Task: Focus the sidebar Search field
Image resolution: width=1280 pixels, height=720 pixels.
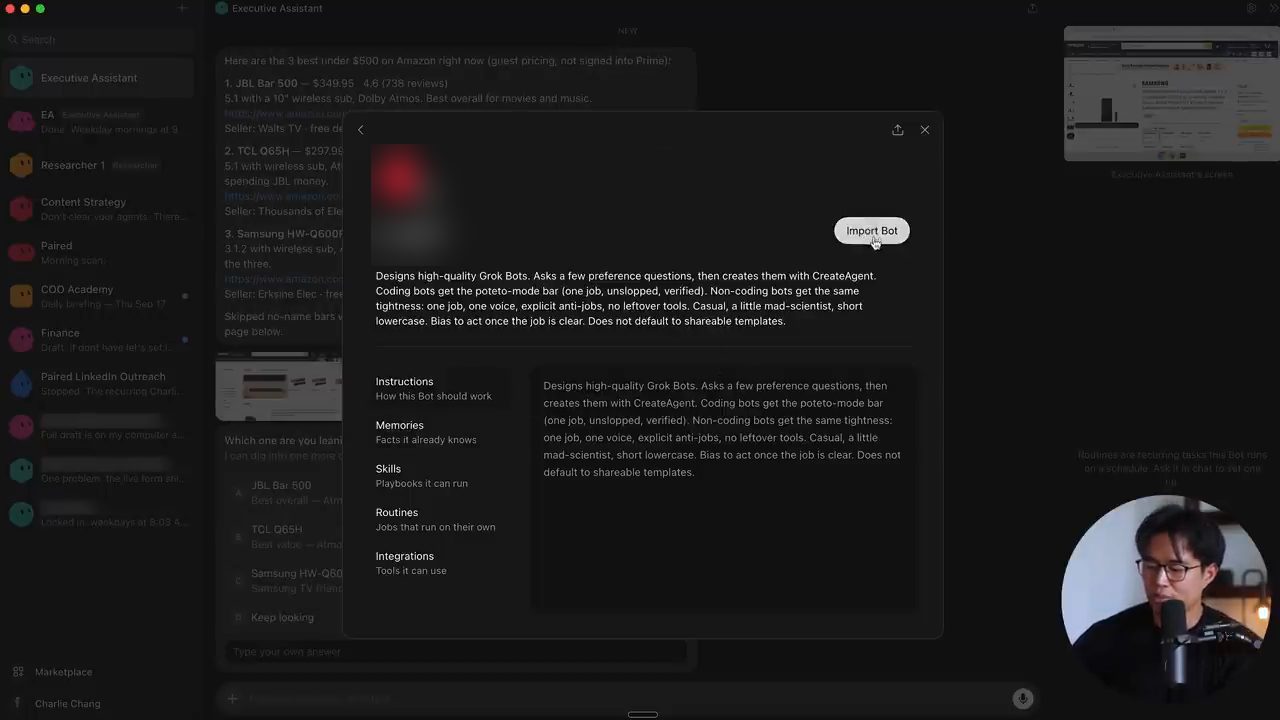Action: point(98,40)
